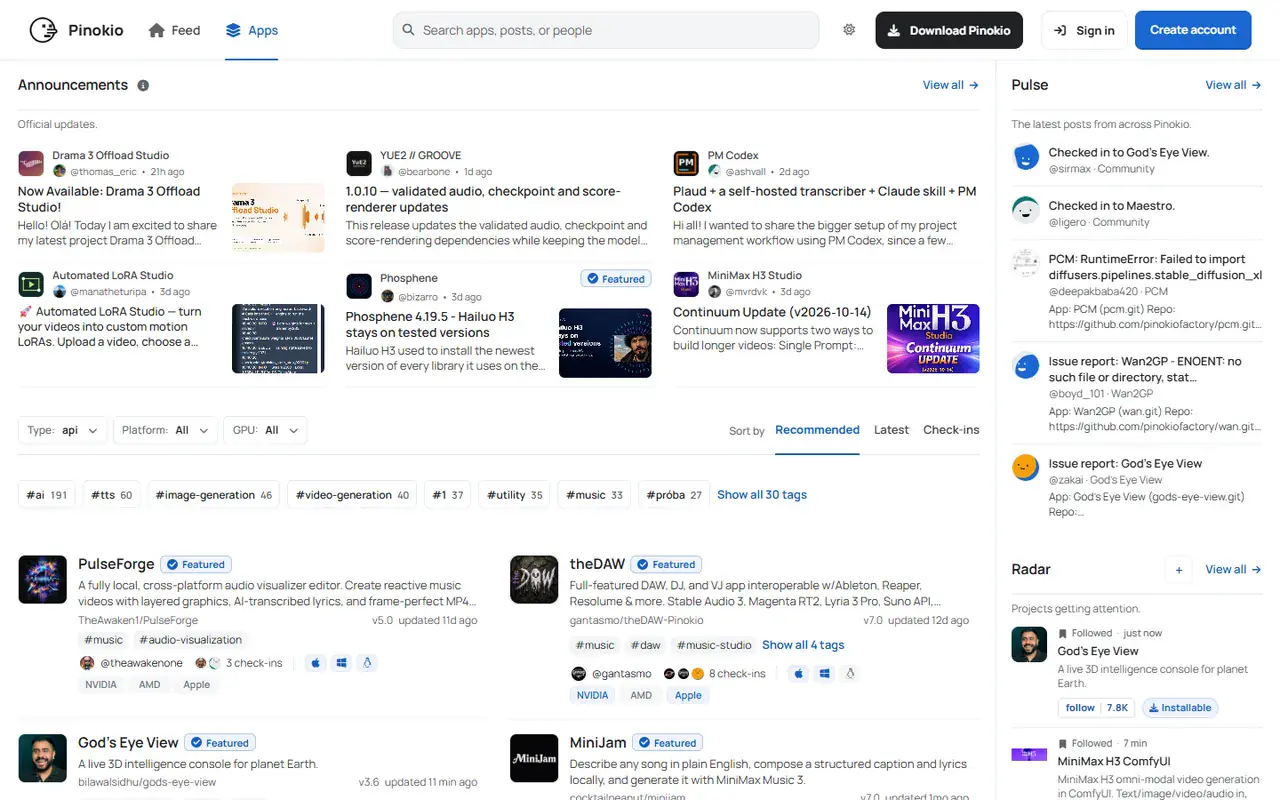Toggle NVIDIA GPU chip on theDAW
Viewport: 1280px width, 800px height.
pos(592,695)
